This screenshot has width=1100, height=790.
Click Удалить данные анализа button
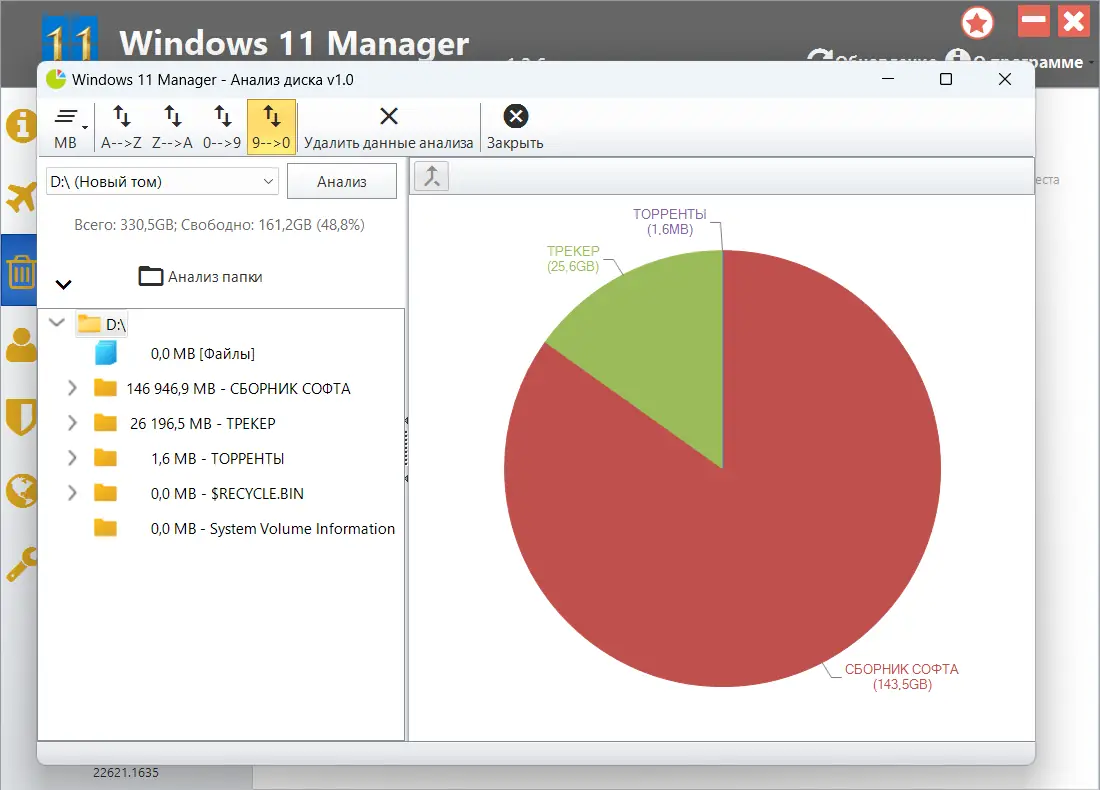point(389,127)
